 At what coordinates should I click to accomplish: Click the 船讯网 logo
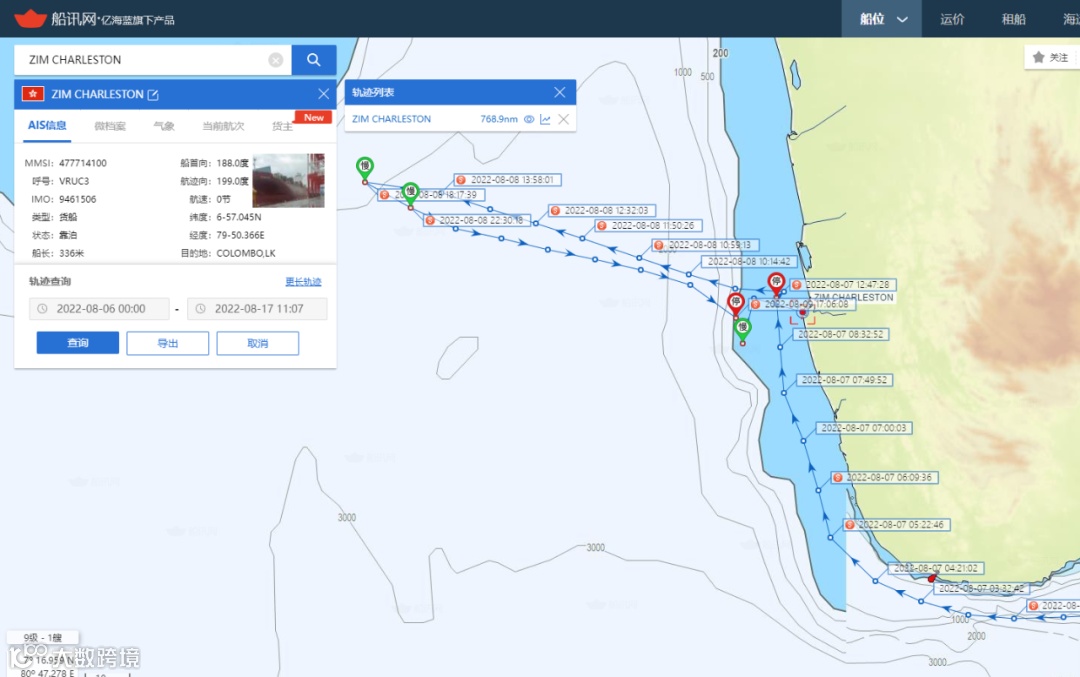point(94,19)
